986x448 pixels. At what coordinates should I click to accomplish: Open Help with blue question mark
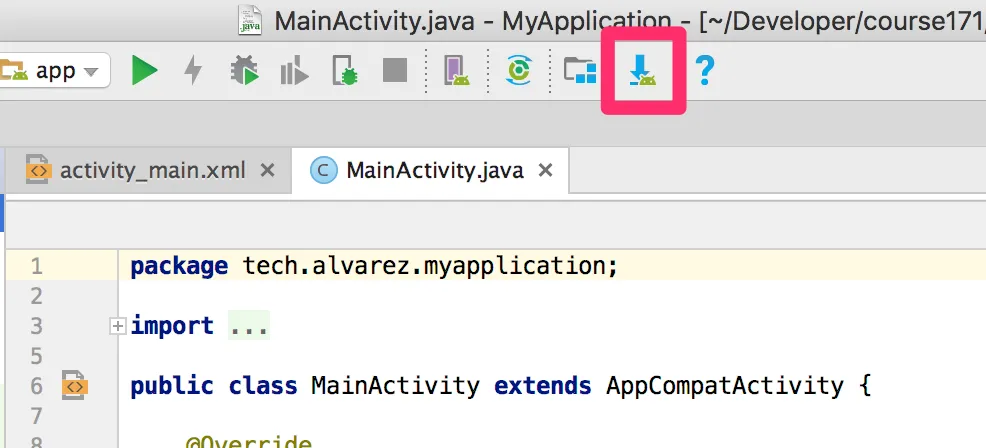[x=705, y=70]
